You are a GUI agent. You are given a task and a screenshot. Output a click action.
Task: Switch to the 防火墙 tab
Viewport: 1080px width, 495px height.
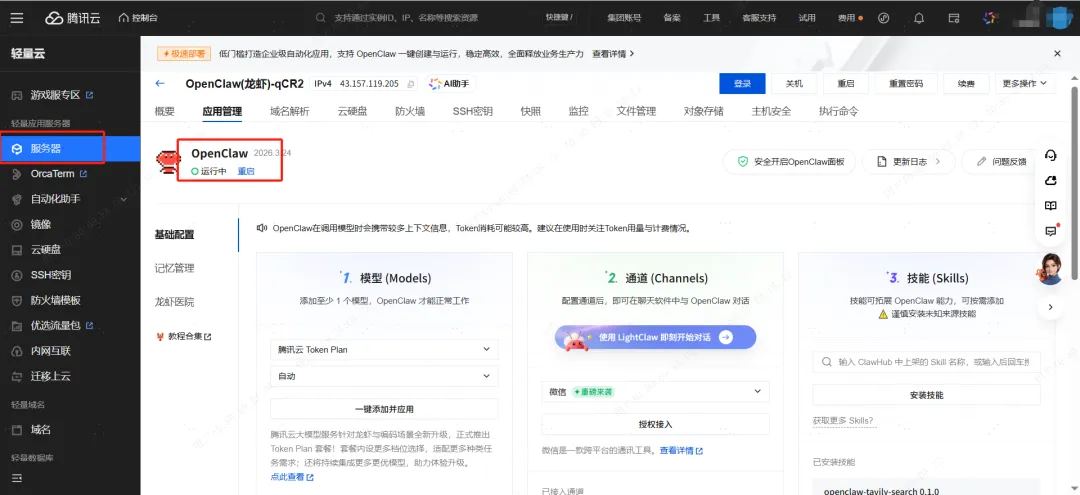pyautogui.click(x=410, y=111)
